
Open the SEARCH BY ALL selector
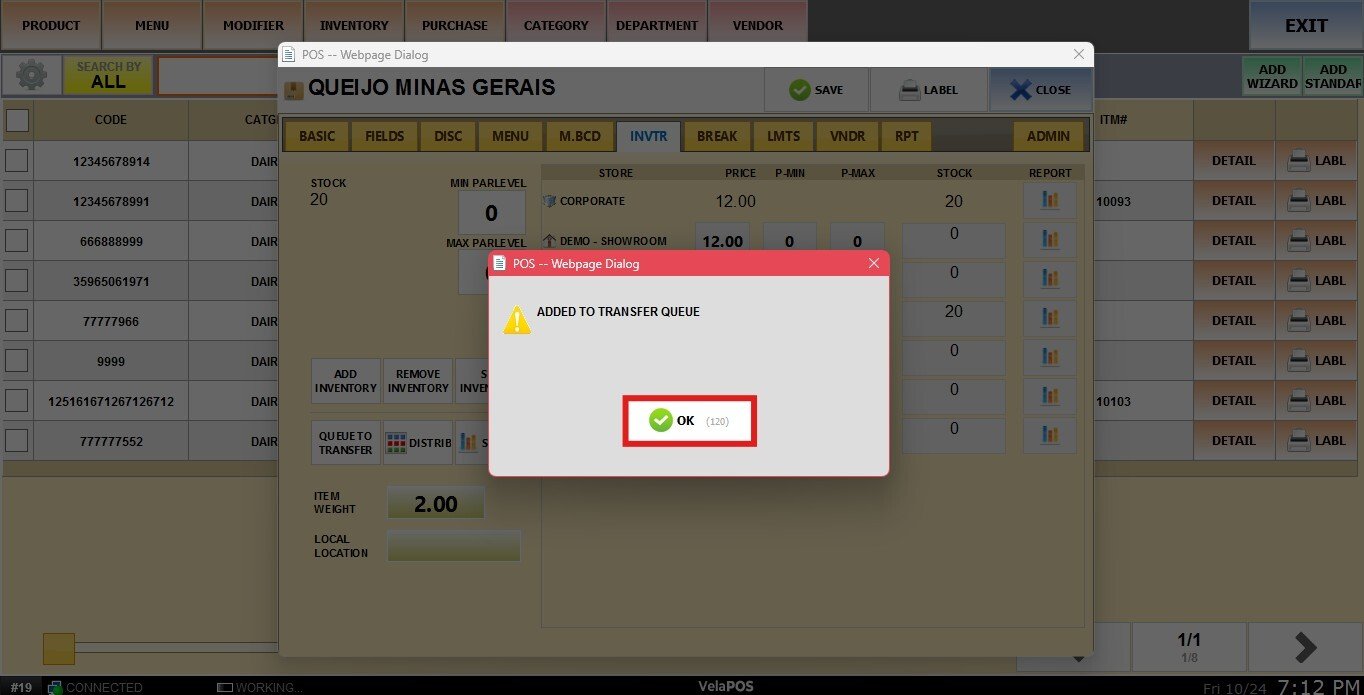[109, 76]
